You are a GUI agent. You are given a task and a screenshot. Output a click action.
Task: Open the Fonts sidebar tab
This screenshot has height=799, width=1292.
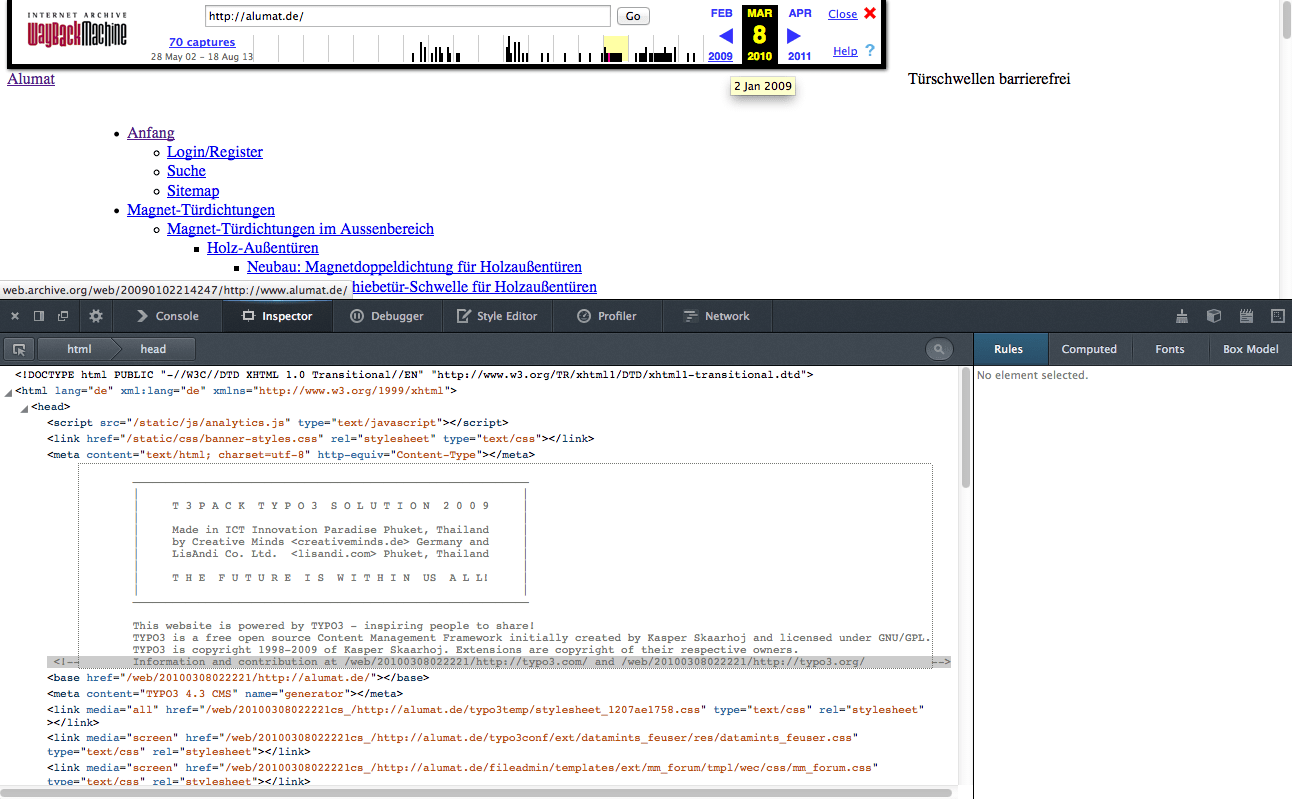1169,349
